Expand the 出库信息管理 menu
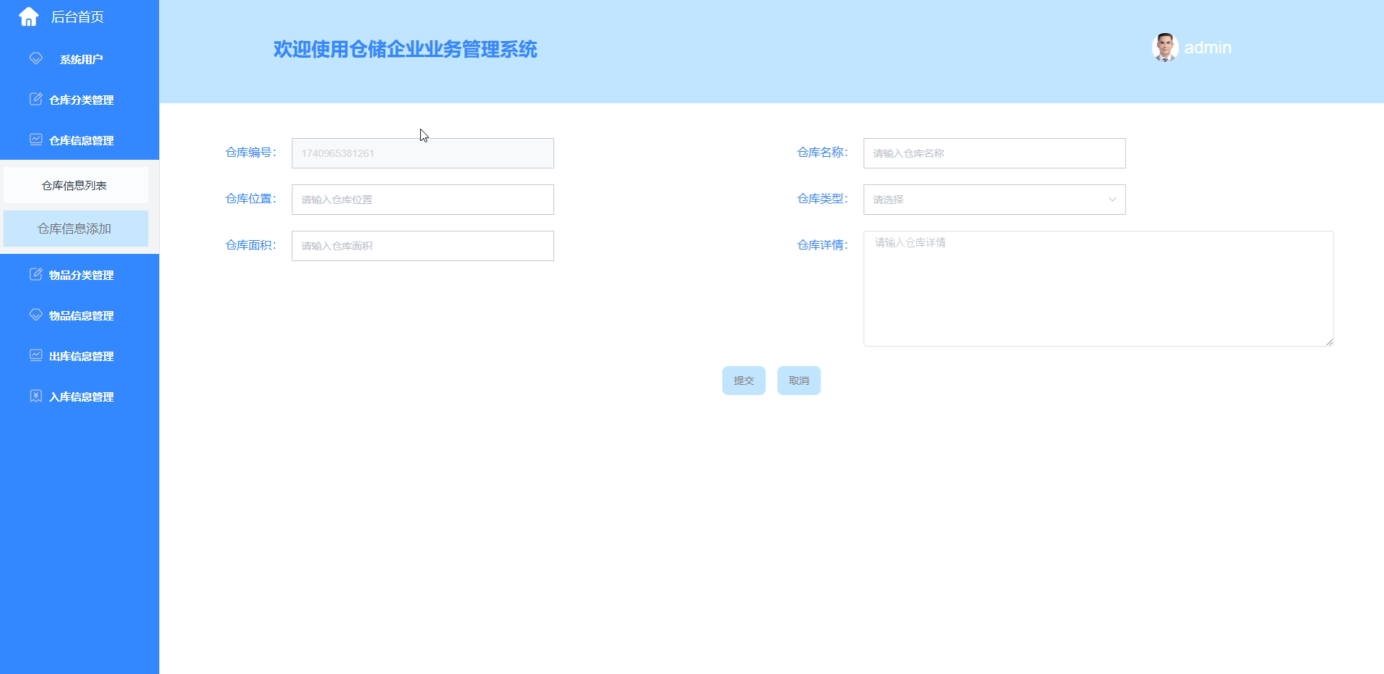 click(x=79, y=356)
